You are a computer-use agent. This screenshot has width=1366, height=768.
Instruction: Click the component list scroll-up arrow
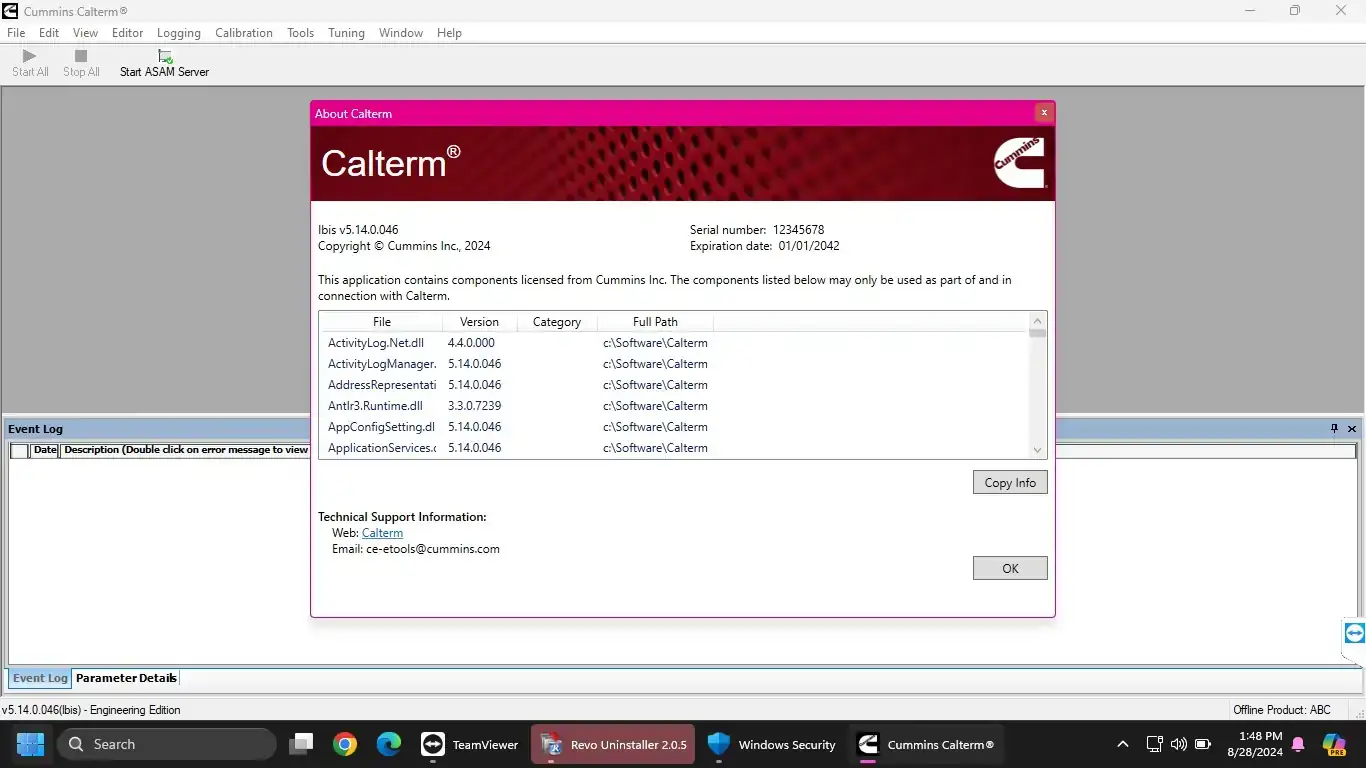pos(1037,321)
